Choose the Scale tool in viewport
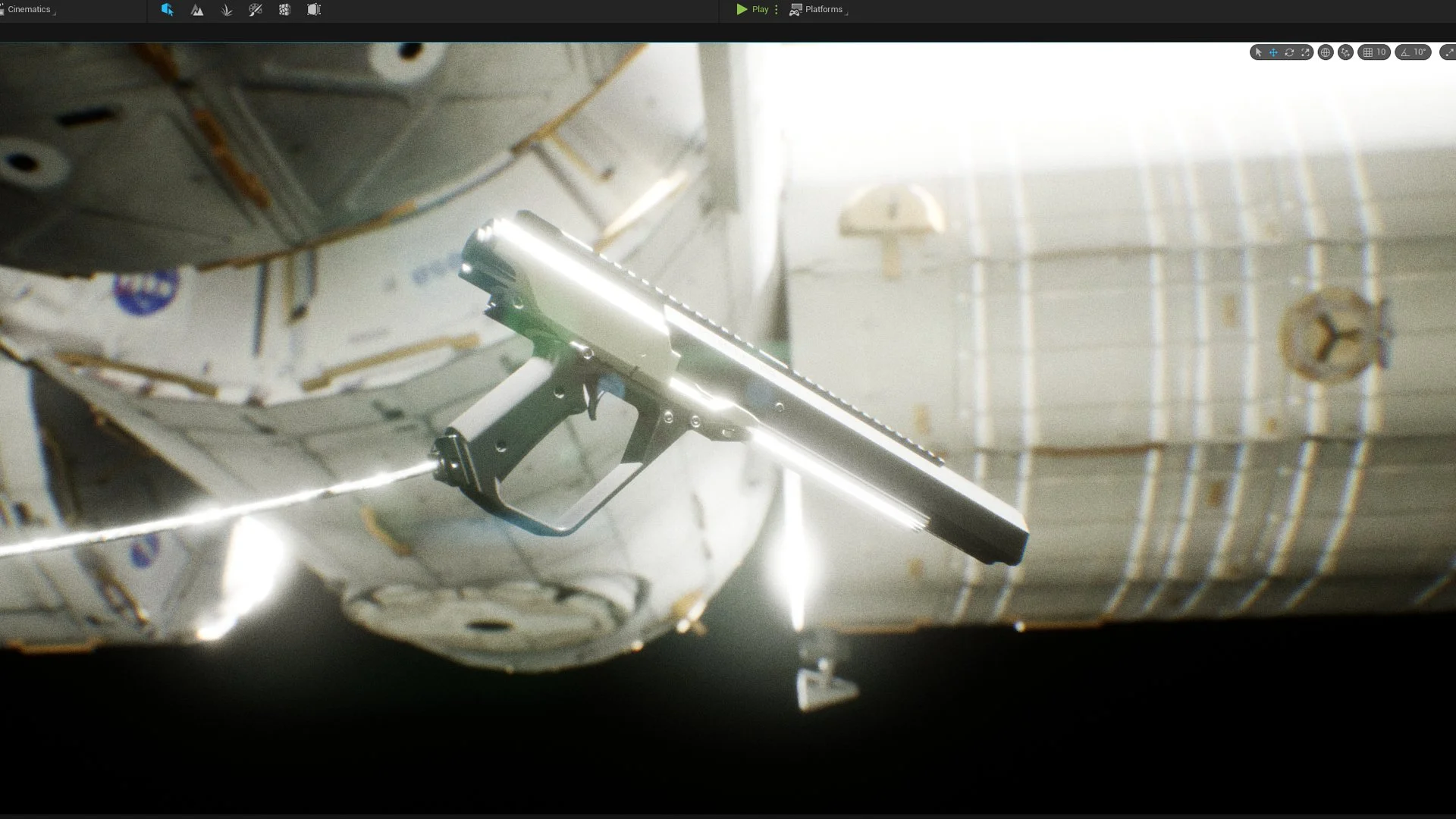The width and height of the screenshot is (1456, 819). click(1305, 52)
